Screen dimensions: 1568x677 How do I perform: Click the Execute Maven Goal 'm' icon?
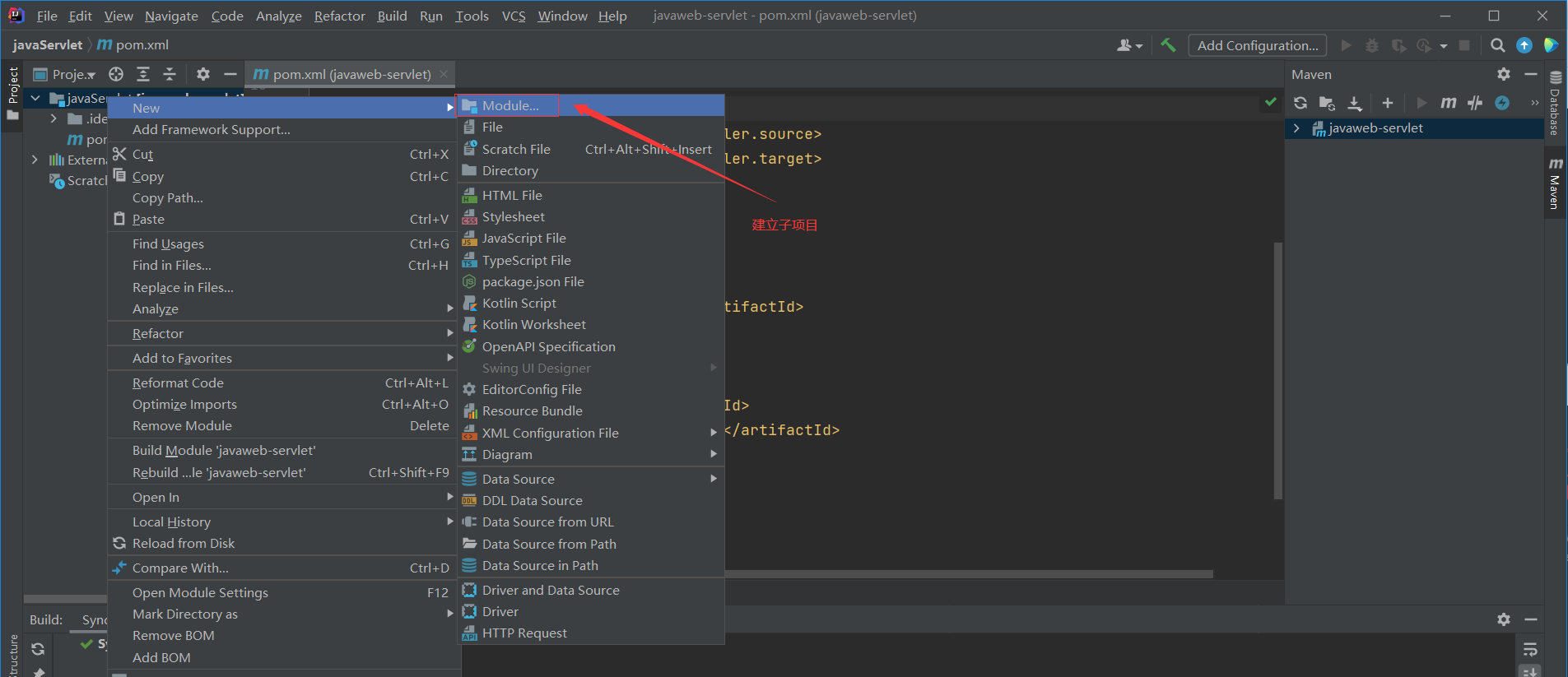tap(1449, 103)
